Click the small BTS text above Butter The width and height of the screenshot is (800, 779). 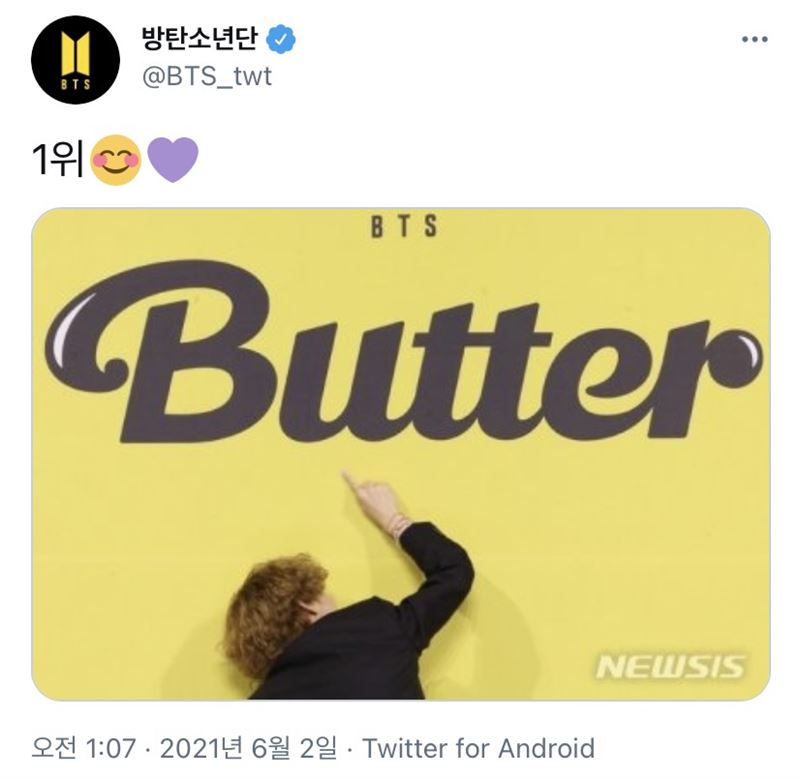[x=404, y=226]
